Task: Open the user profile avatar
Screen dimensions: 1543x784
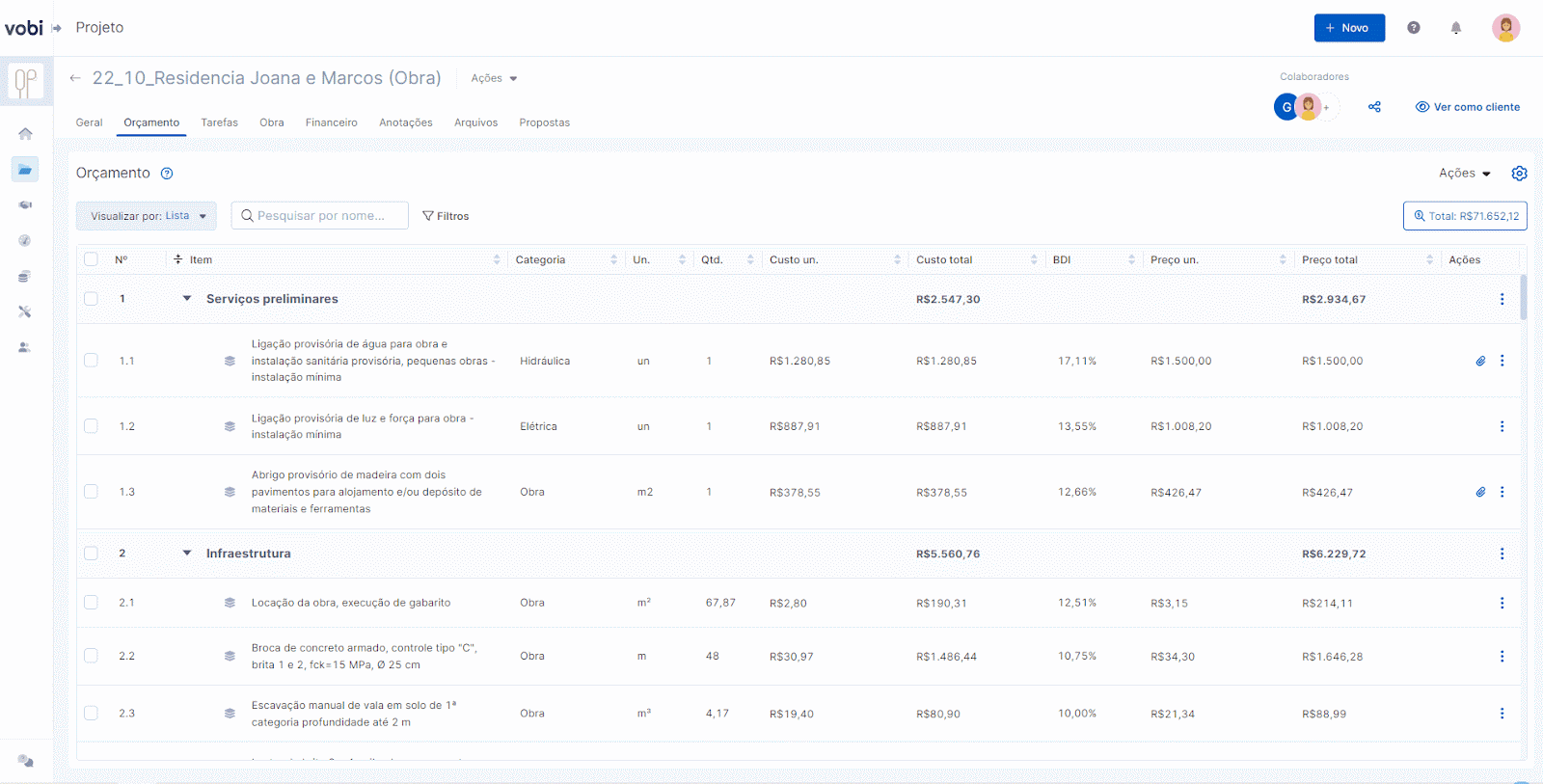Action: 1505,28
